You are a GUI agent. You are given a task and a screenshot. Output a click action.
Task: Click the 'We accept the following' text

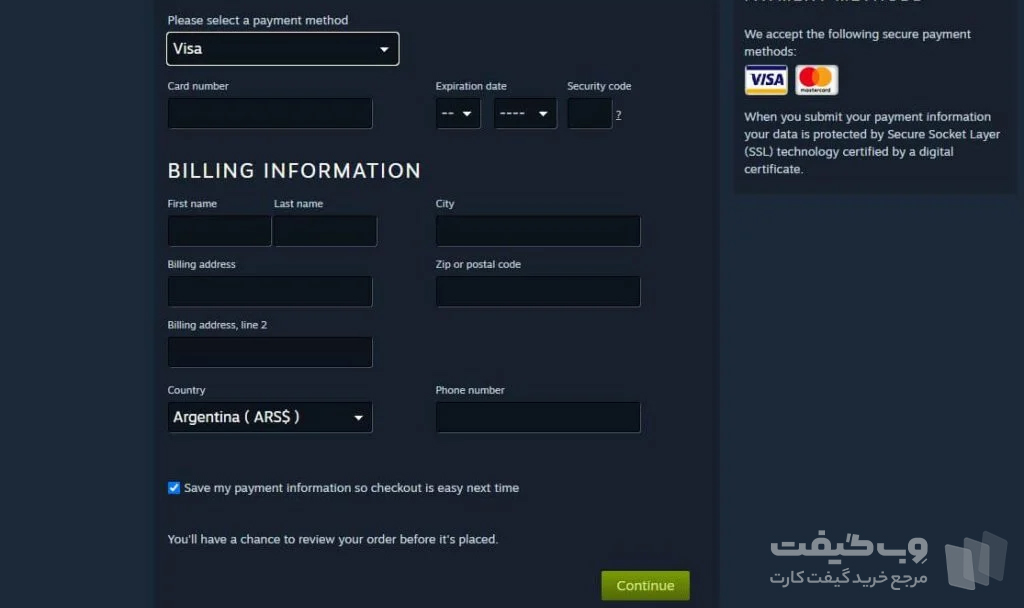pyautogui.click(x=857, y=42)
